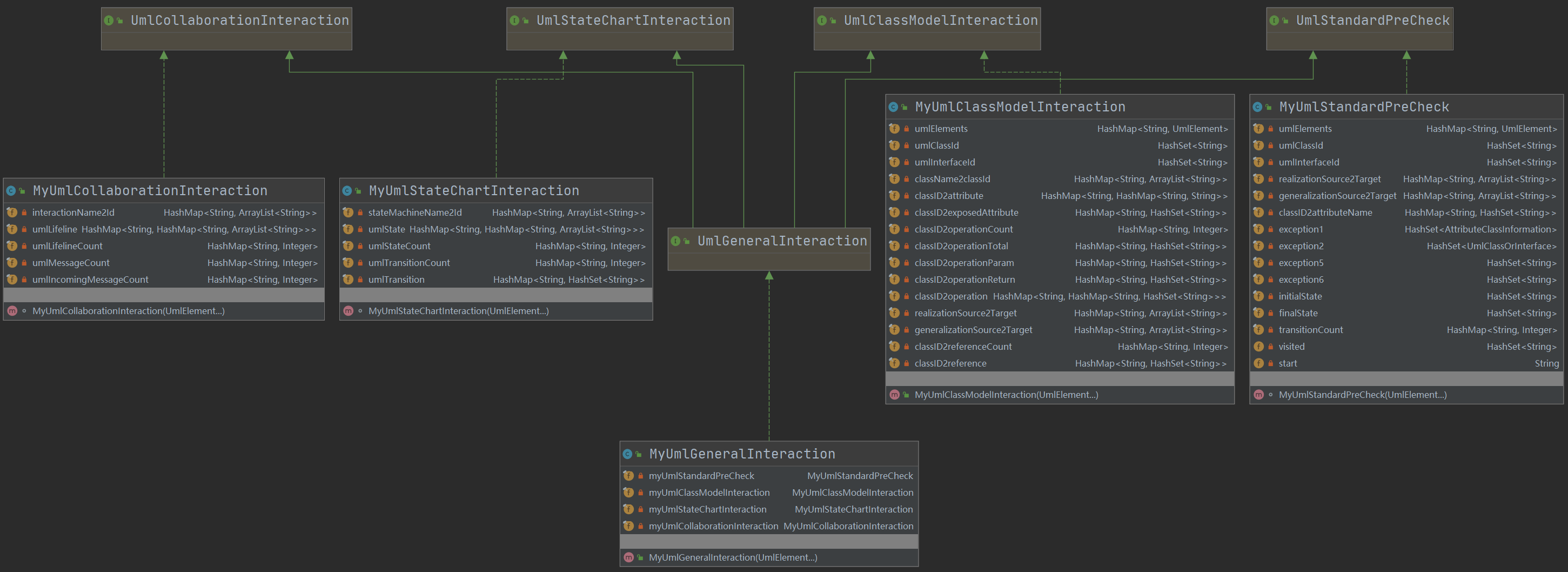
Task: Select the myUmlClassModelInteraction field row
Action: coord(769,493)
